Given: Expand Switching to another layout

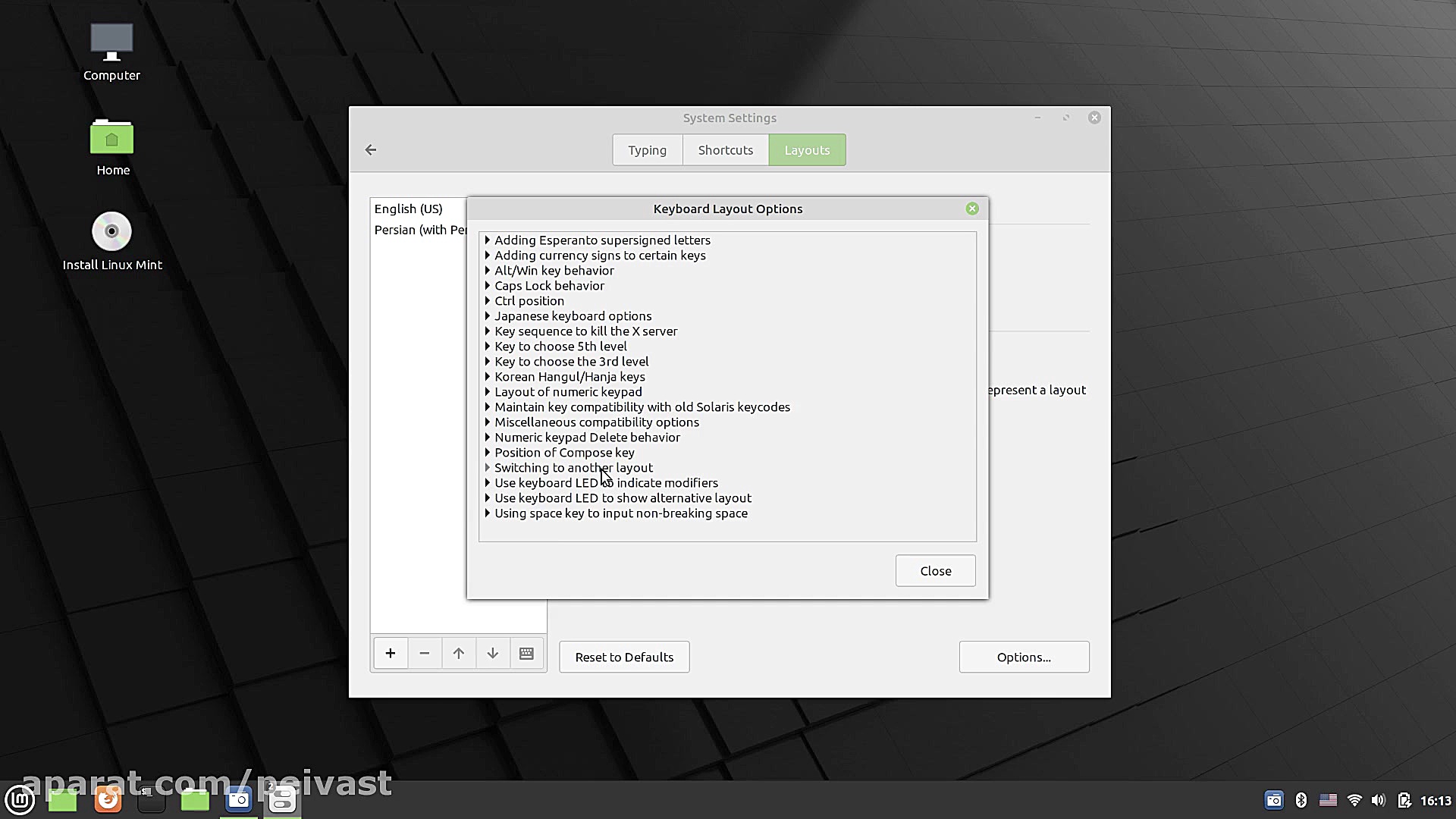Looking at the screenshot, I should coord(488,468).
